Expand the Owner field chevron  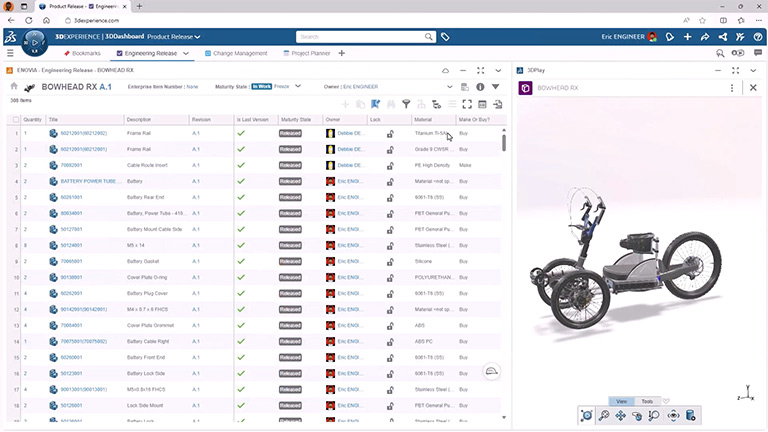[x=450, y=87]
